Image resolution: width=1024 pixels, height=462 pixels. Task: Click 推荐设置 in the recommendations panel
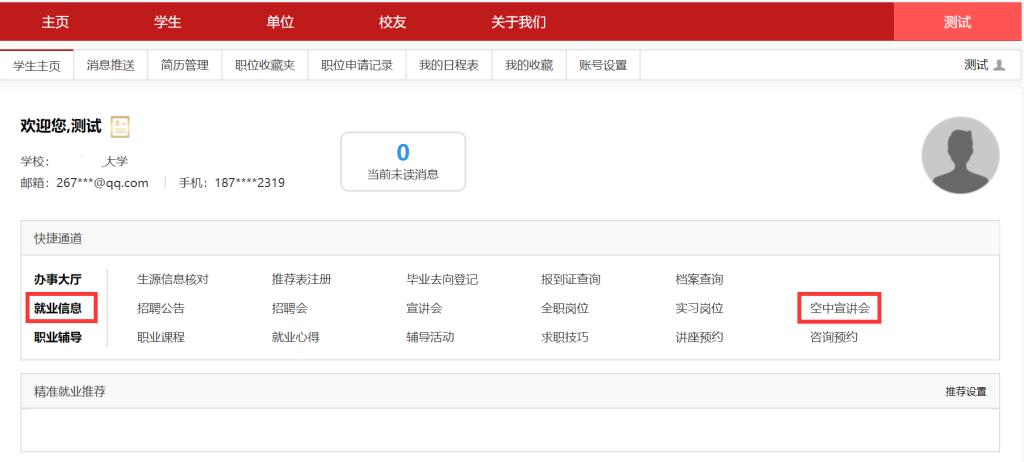(x=965, y=392)
